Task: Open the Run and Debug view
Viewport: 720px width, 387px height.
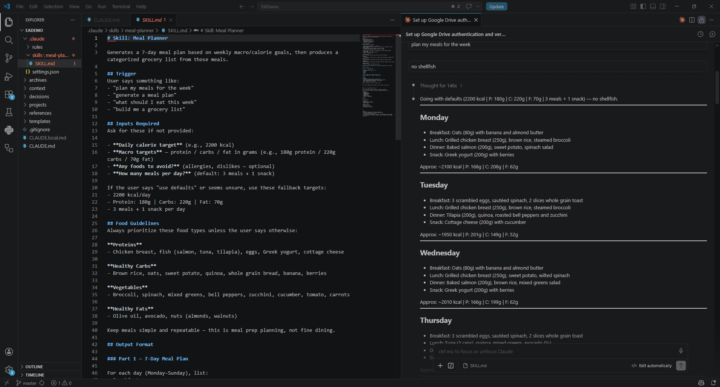Action: point(9,76)
